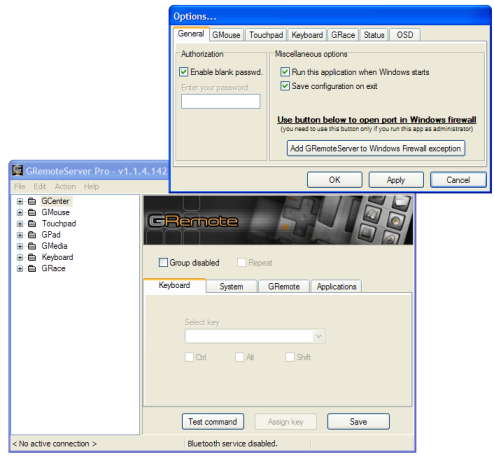Viewport: 494px width, 459px height.
Task: Check the Ctrl modifier checkbox
Action: [189, 357]
